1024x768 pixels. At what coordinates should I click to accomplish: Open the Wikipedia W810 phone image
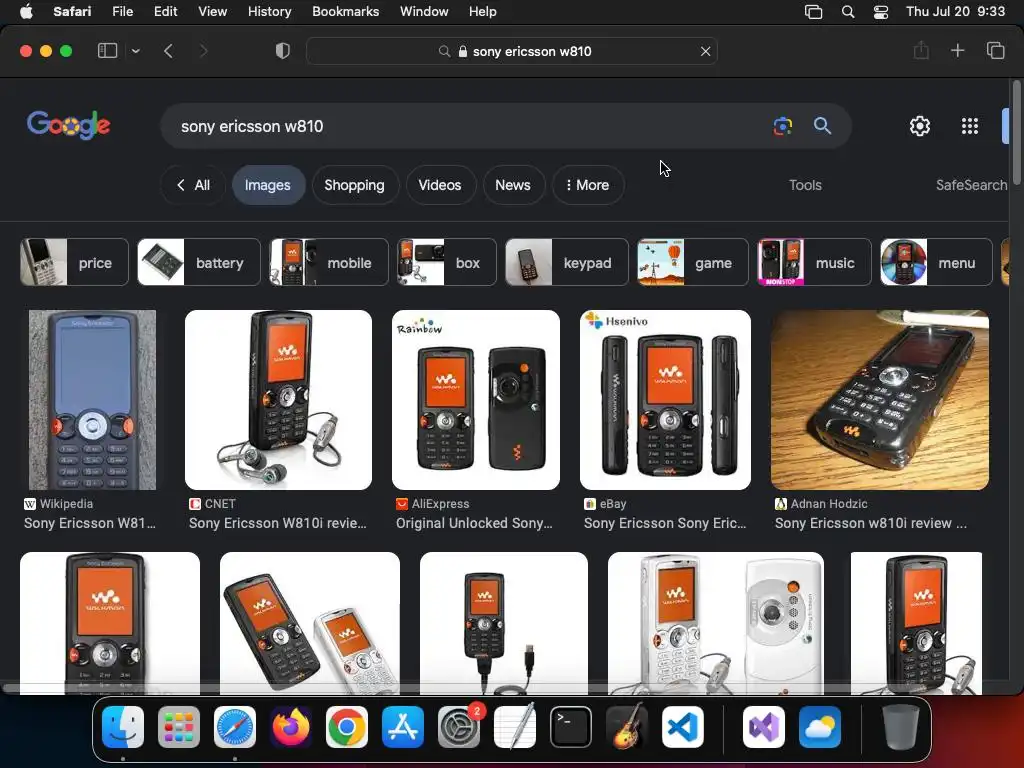tap(92, 400)
